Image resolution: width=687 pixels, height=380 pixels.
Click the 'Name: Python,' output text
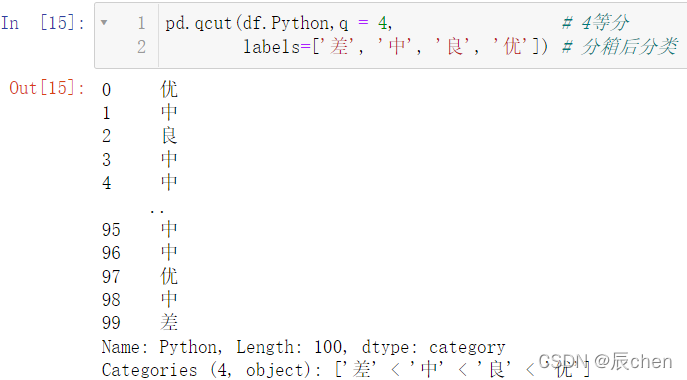point(162,347)
